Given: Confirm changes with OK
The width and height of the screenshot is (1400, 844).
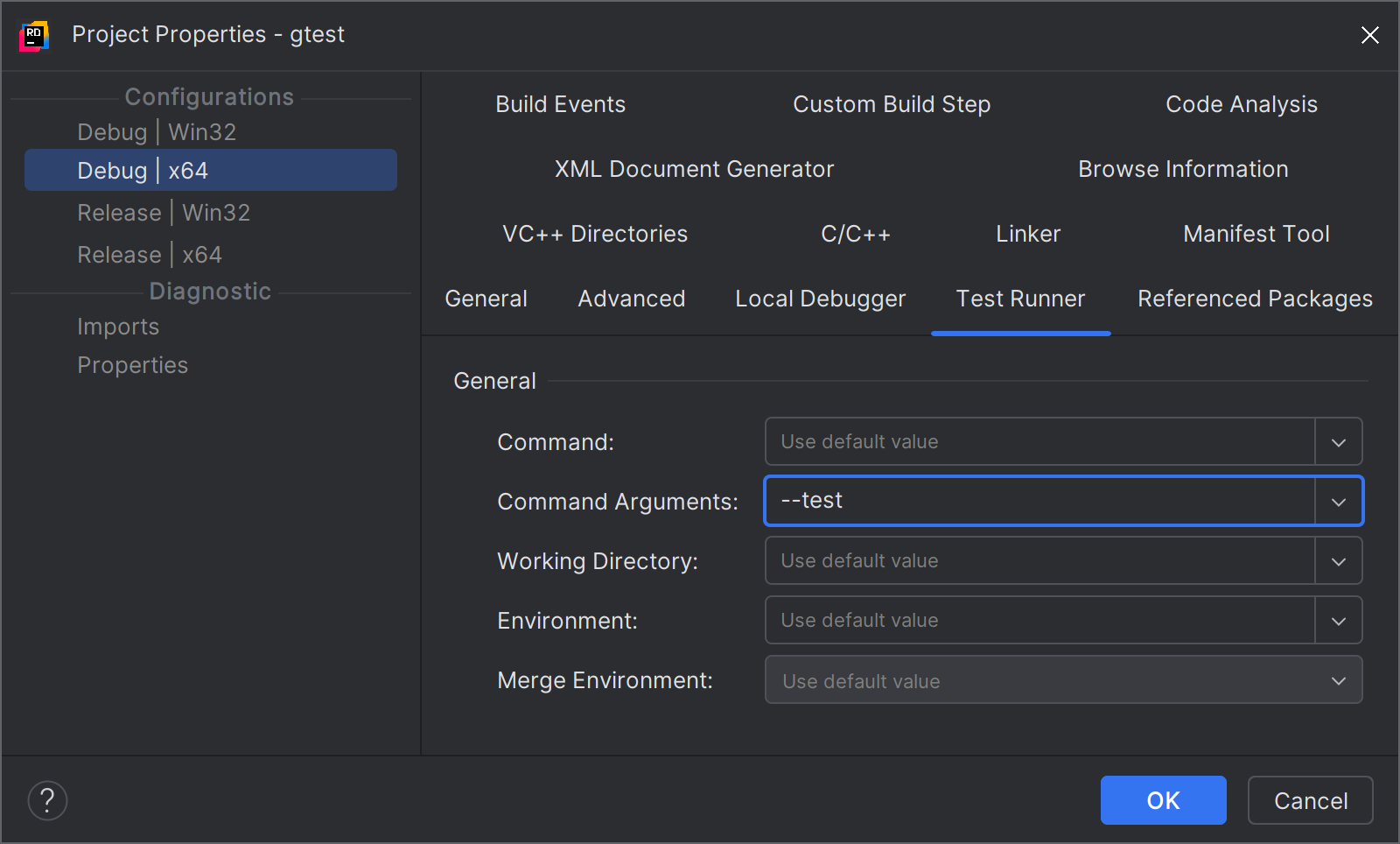Looking at the screenshot, I should 1163,799.
